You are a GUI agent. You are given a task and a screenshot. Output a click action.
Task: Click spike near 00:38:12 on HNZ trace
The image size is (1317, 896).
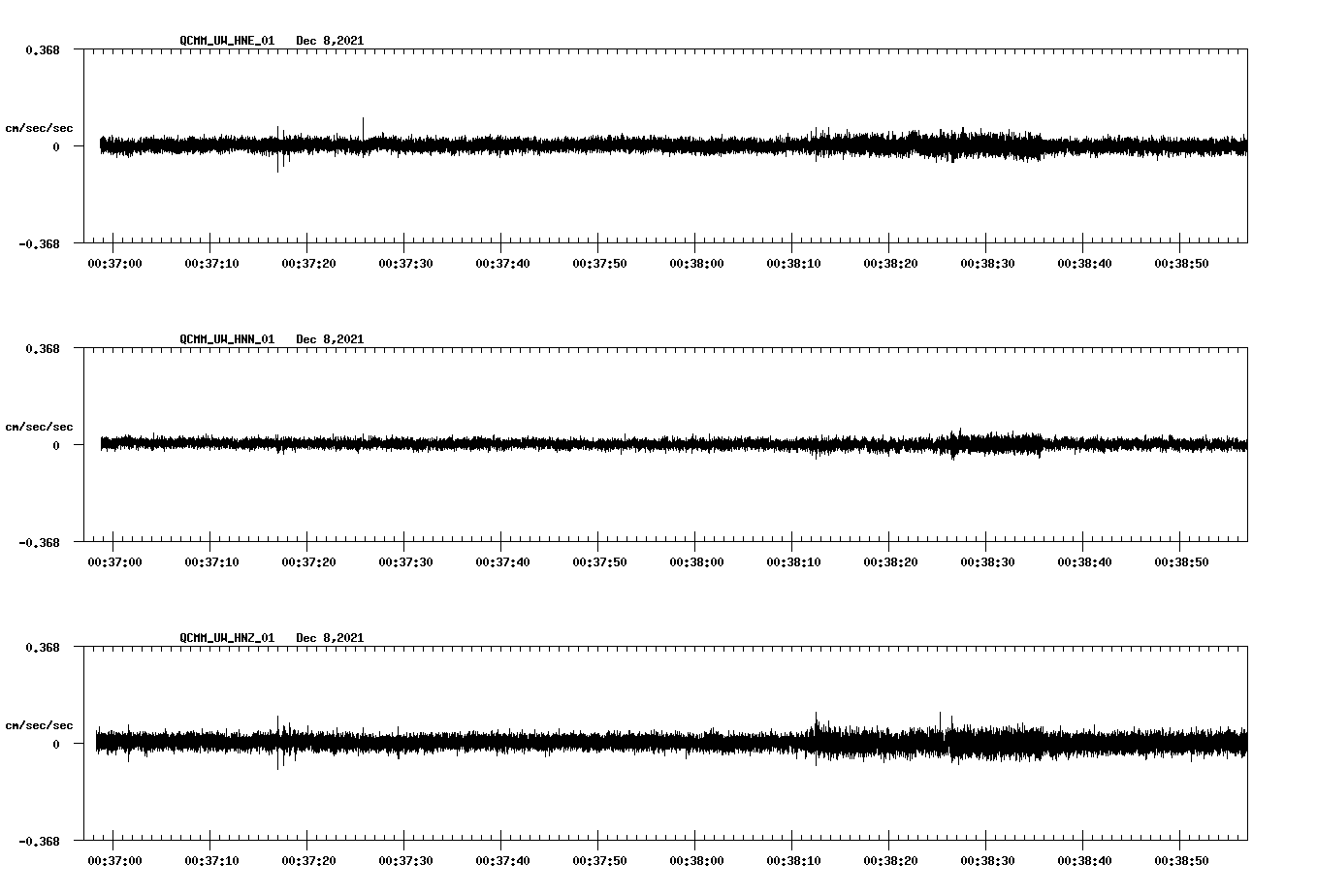click(x=817, y=720)
